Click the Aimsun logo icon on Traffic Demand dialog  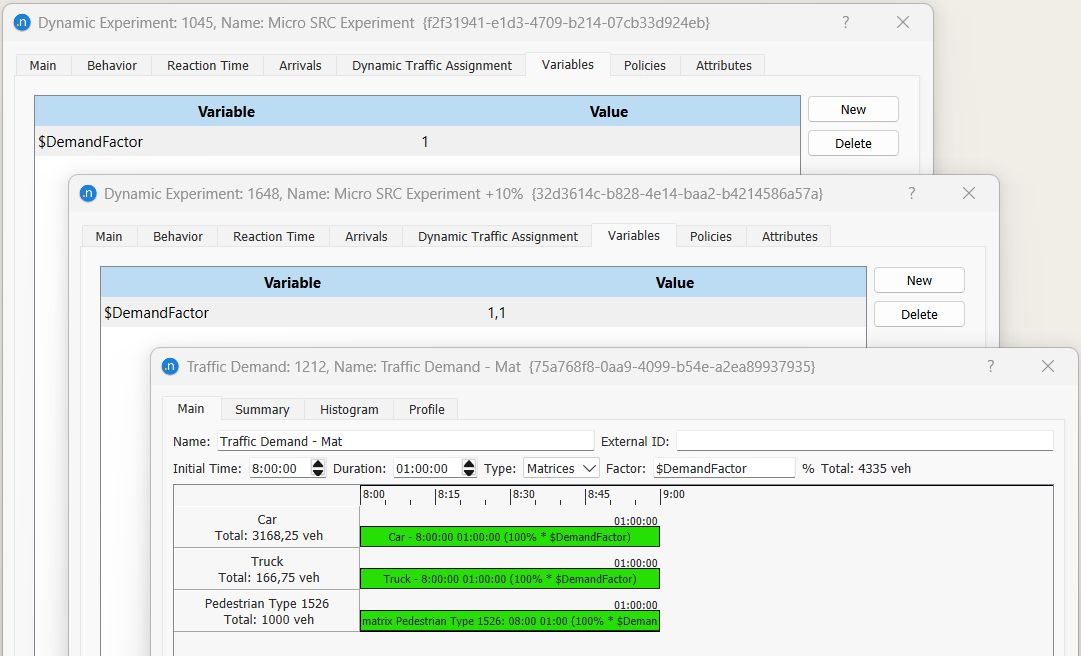coord(170,366)
